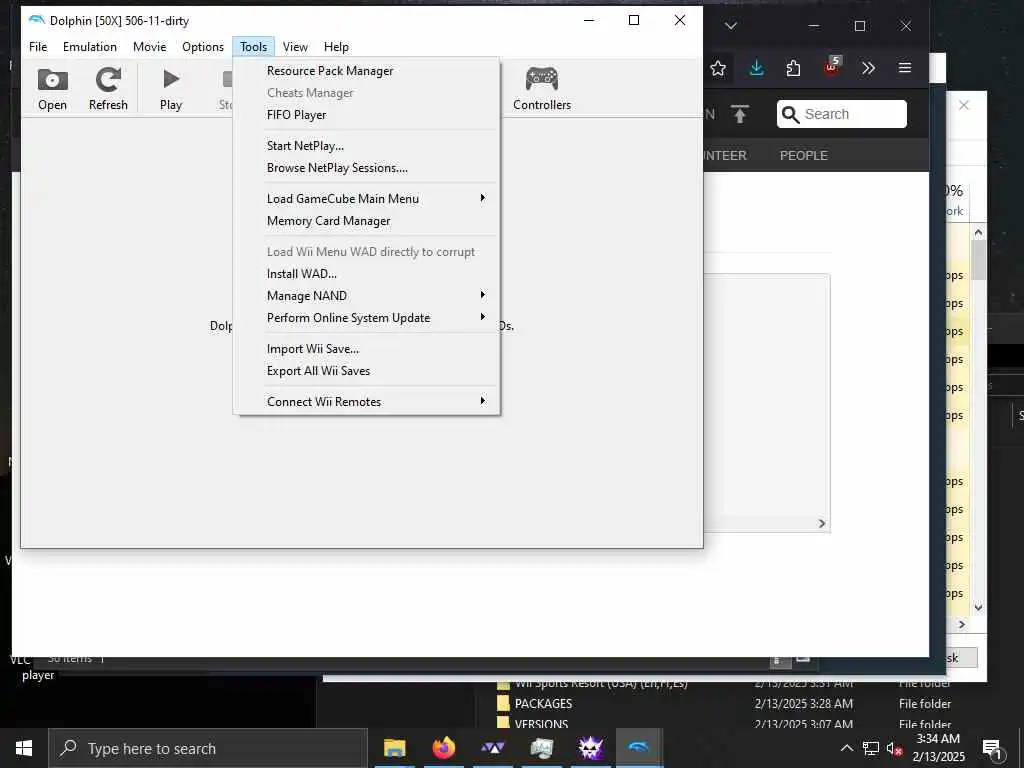1024x768 pixels.
Task: Click the network tray icon
Action: click(x=871, y=748)
